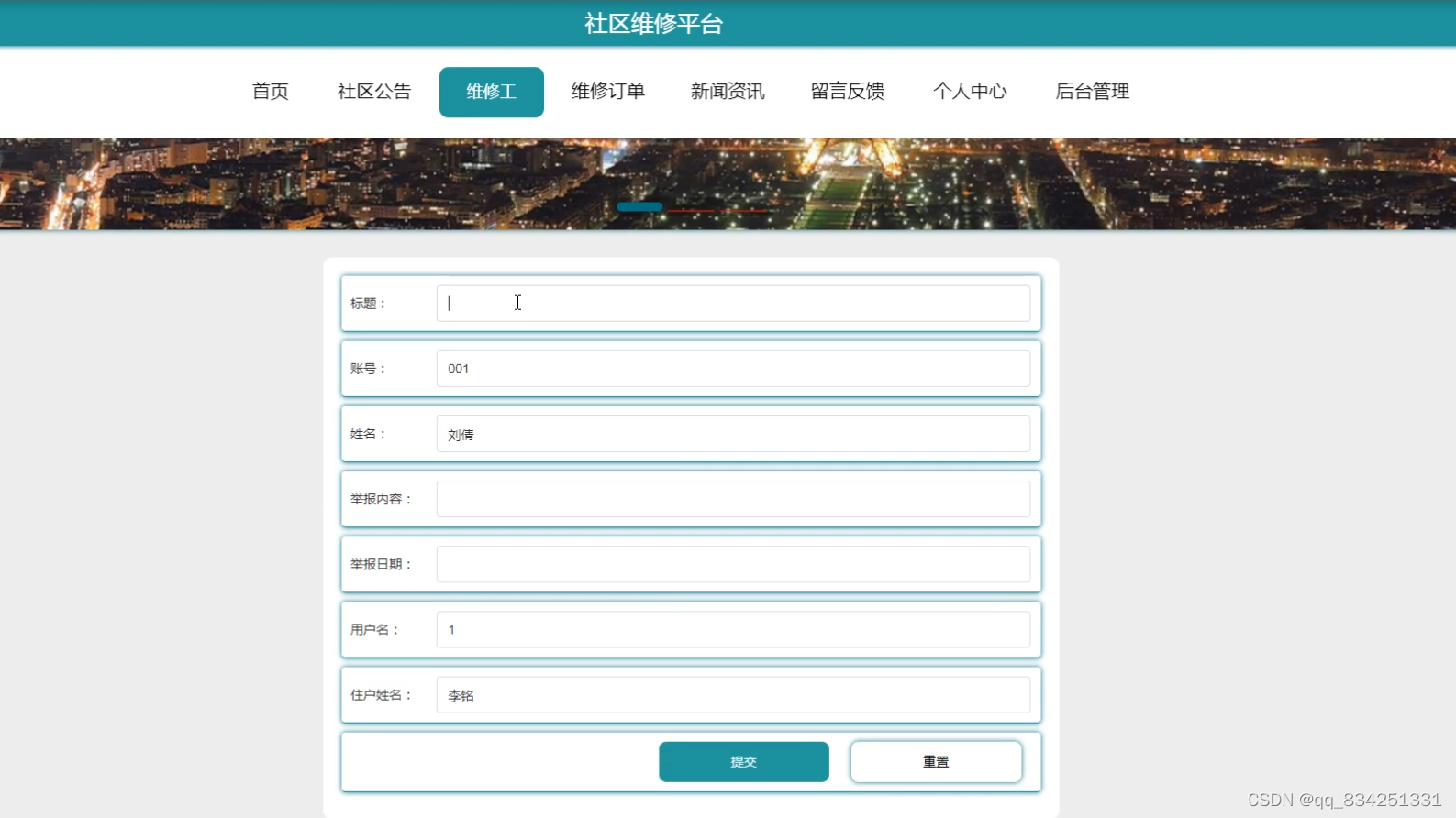1456x818 pixels.
Task: Click the 账号： label
Action: point(369,369)
